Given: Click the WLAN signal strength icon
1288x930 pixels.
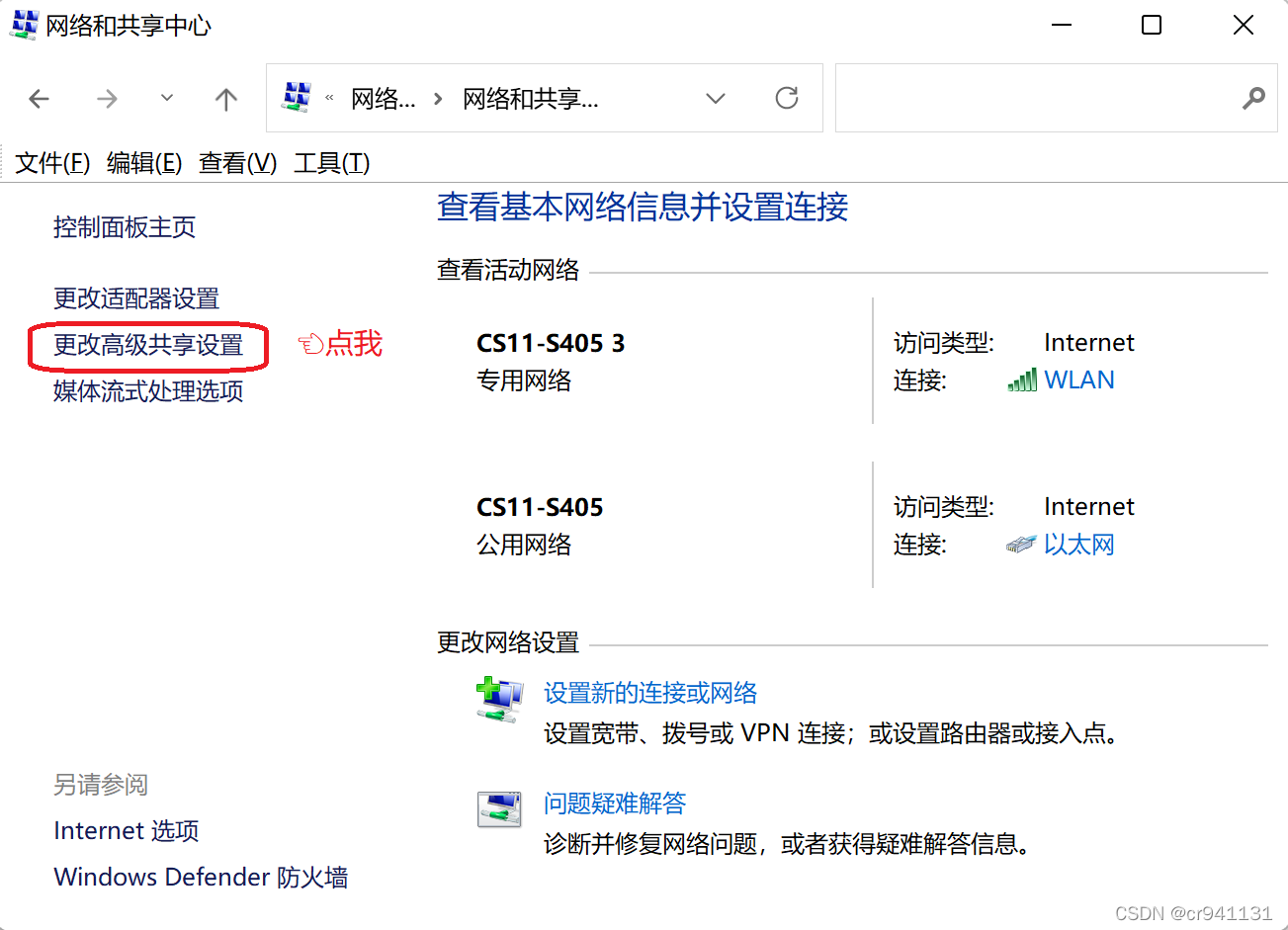Looking at the screenshot, I should click(1022, 380).
